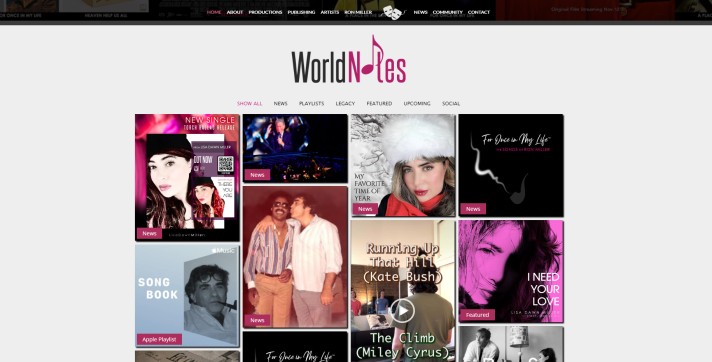
Task: Open the Song Book Apple Music card
Action: point(187,296)
